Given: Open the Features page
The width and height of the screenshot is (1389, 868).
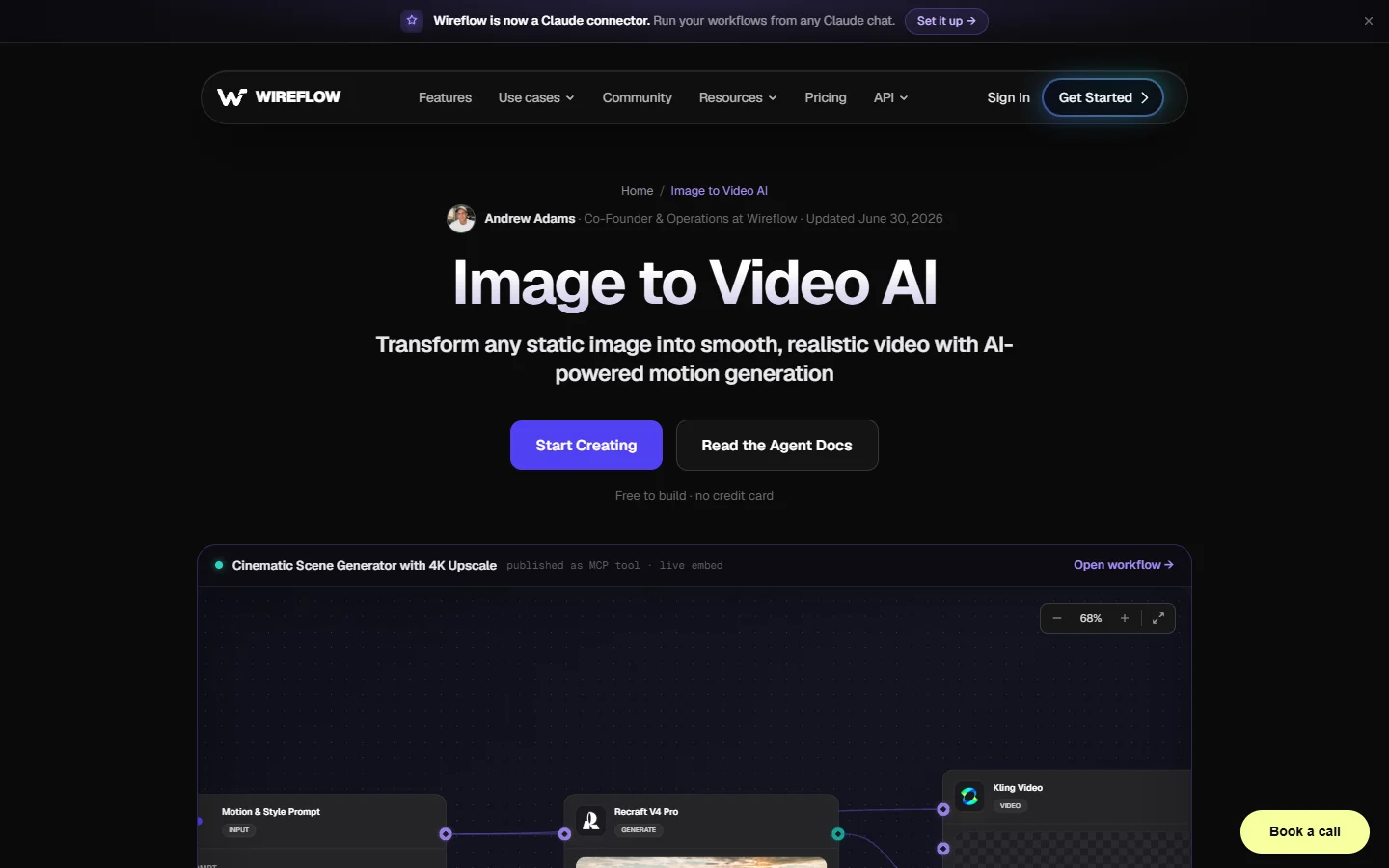Looking at the screenshot, I should click(445, 97).
